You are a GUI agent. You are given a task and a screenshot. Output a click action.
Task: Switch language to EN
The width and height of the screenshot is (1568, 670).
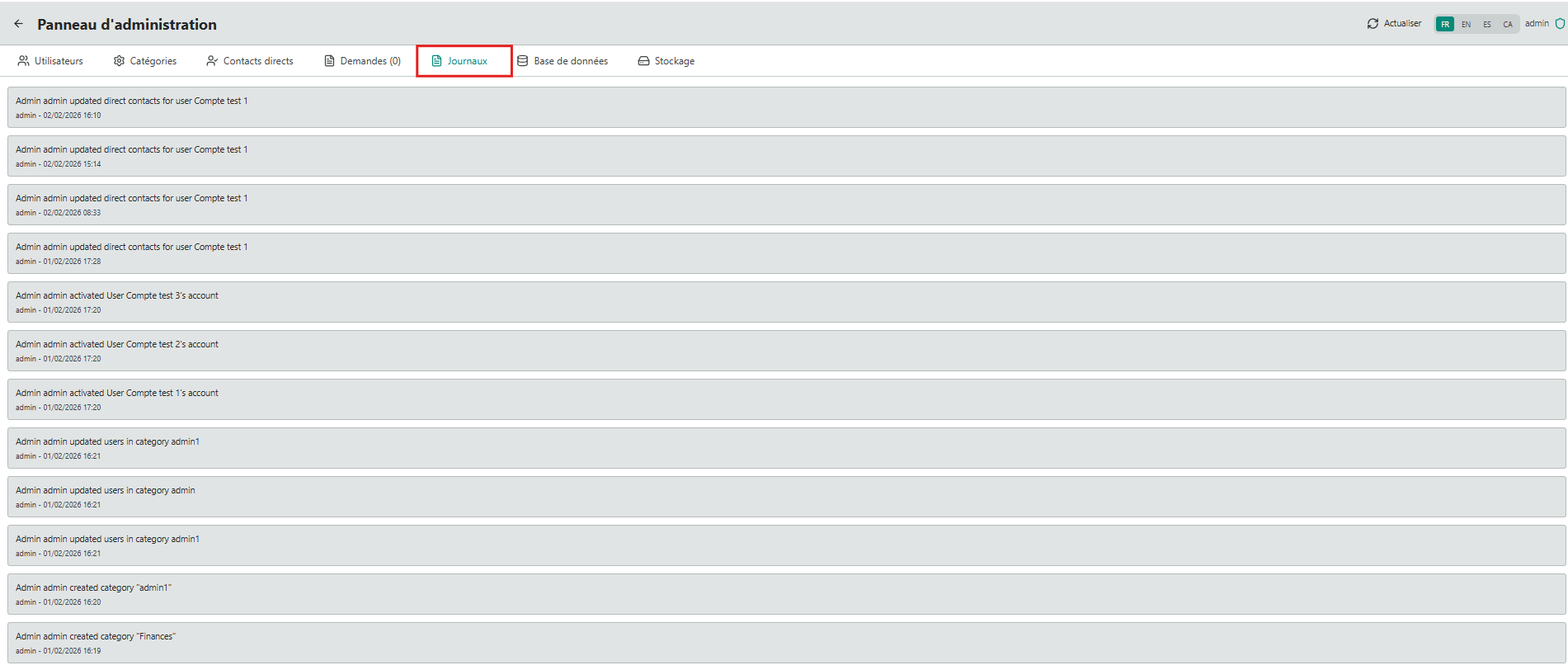[1466, 24]
